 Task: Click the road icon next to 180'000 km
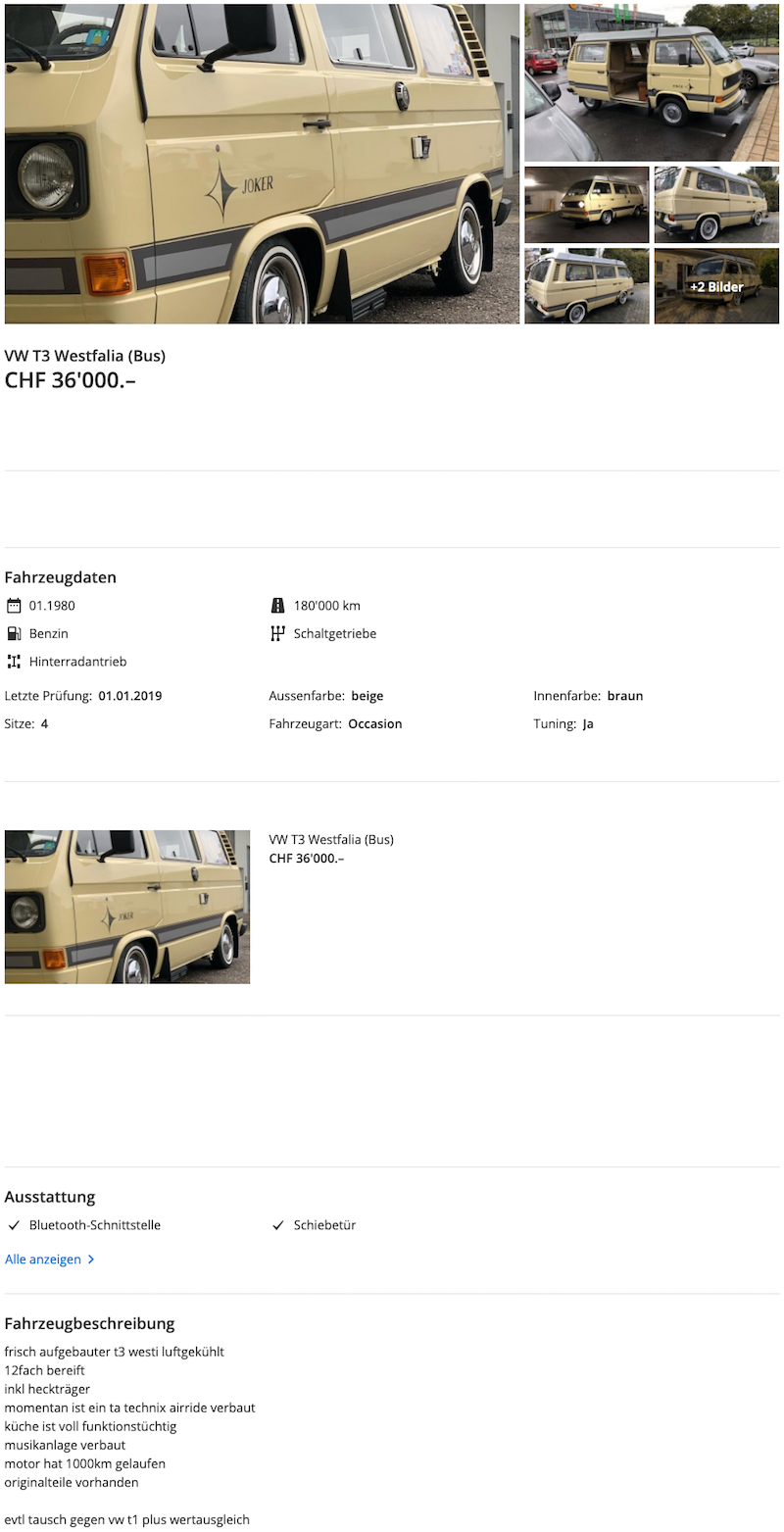click(x=277, y=606)
